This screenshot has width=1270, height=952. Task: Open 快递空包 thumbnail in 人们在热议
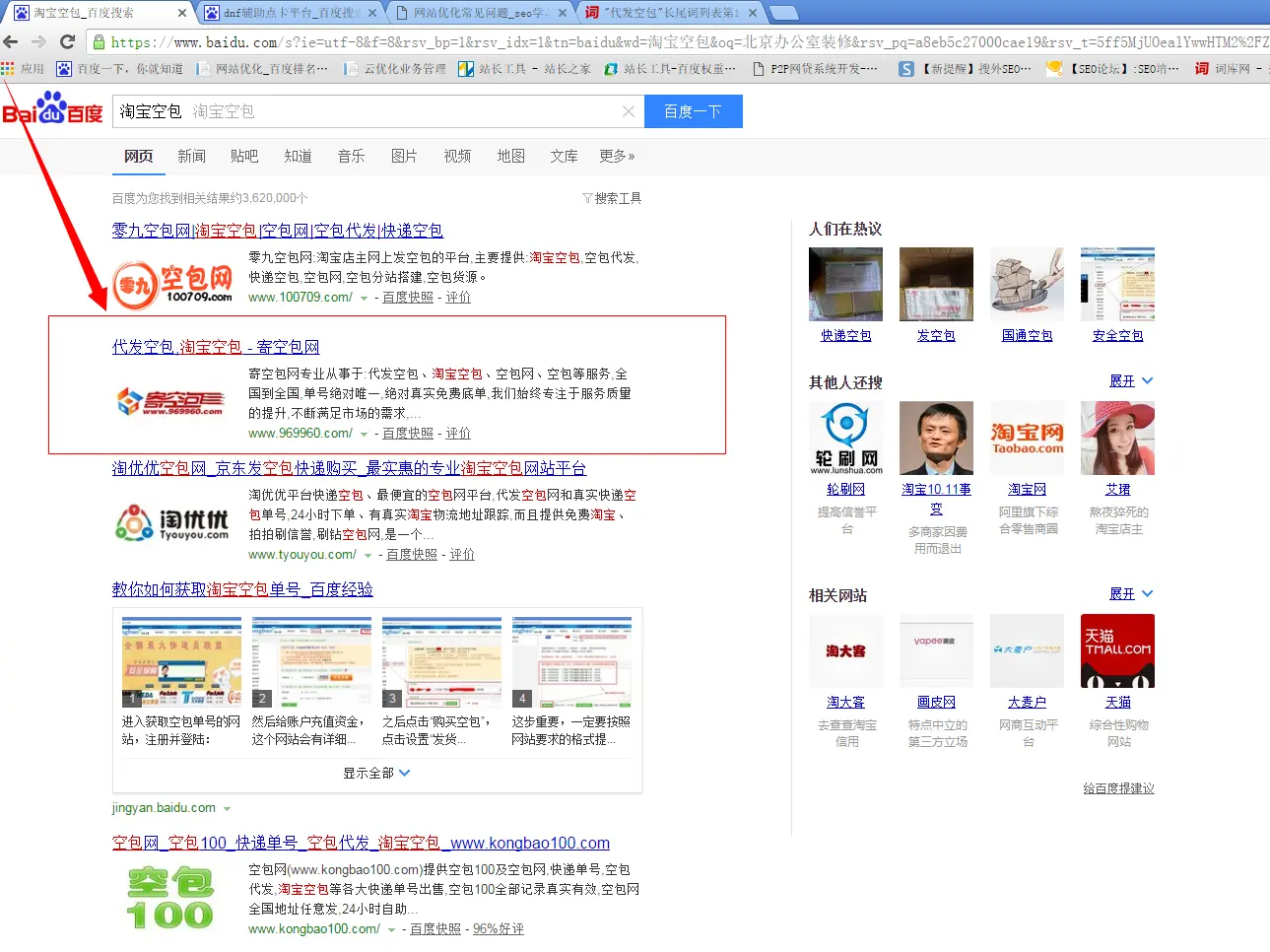845,284
